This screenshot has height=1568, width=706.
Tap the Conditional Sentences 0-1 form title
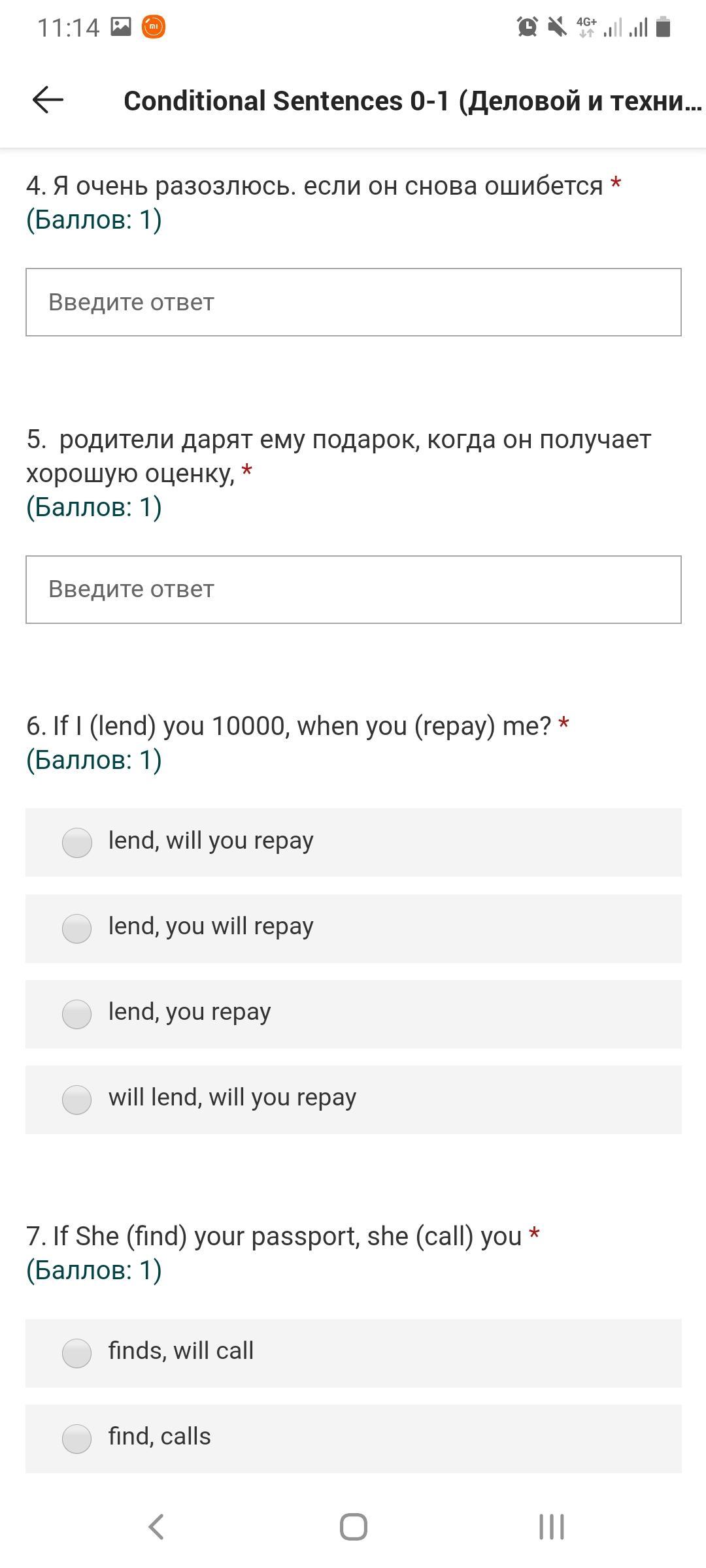(412, 101)
